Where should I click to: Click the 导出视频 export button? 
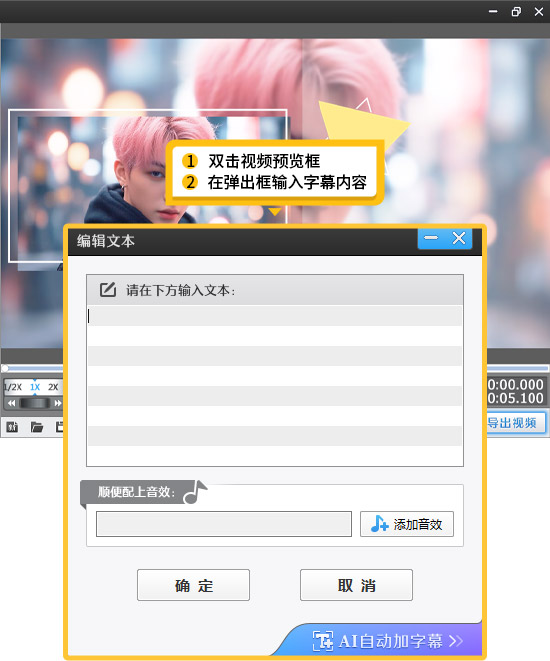click(515, 422)
